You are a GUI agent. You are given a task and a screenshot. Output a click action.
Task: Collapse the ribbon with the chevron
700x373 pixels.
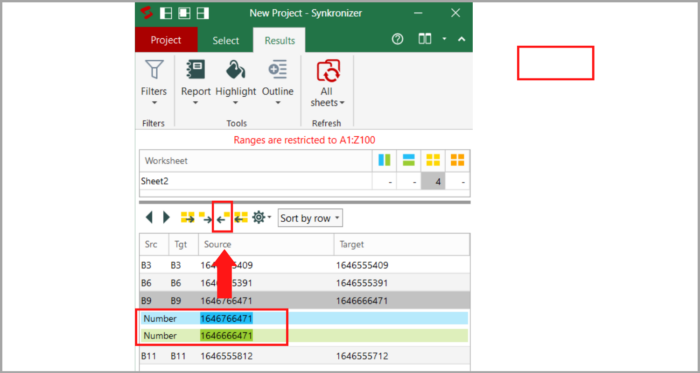462,39
